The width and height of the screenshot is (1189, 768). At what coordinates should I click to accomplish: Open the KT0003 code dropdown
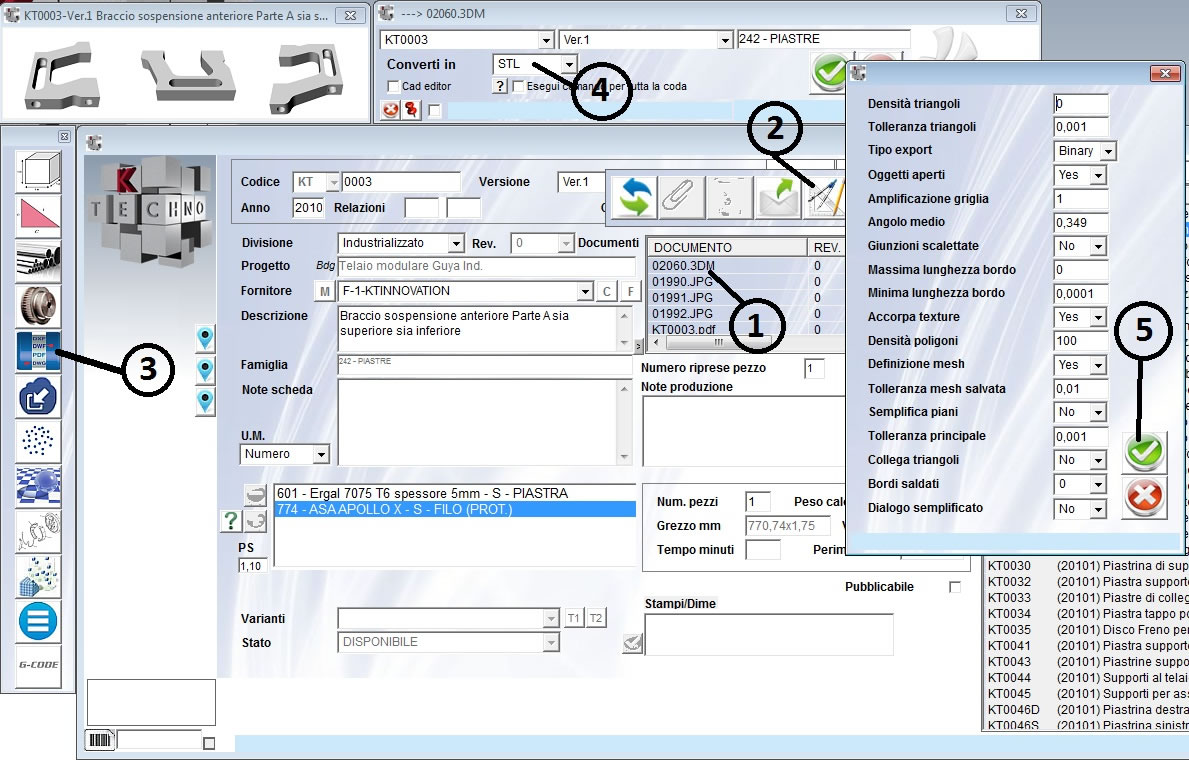[x=546, y=39]
